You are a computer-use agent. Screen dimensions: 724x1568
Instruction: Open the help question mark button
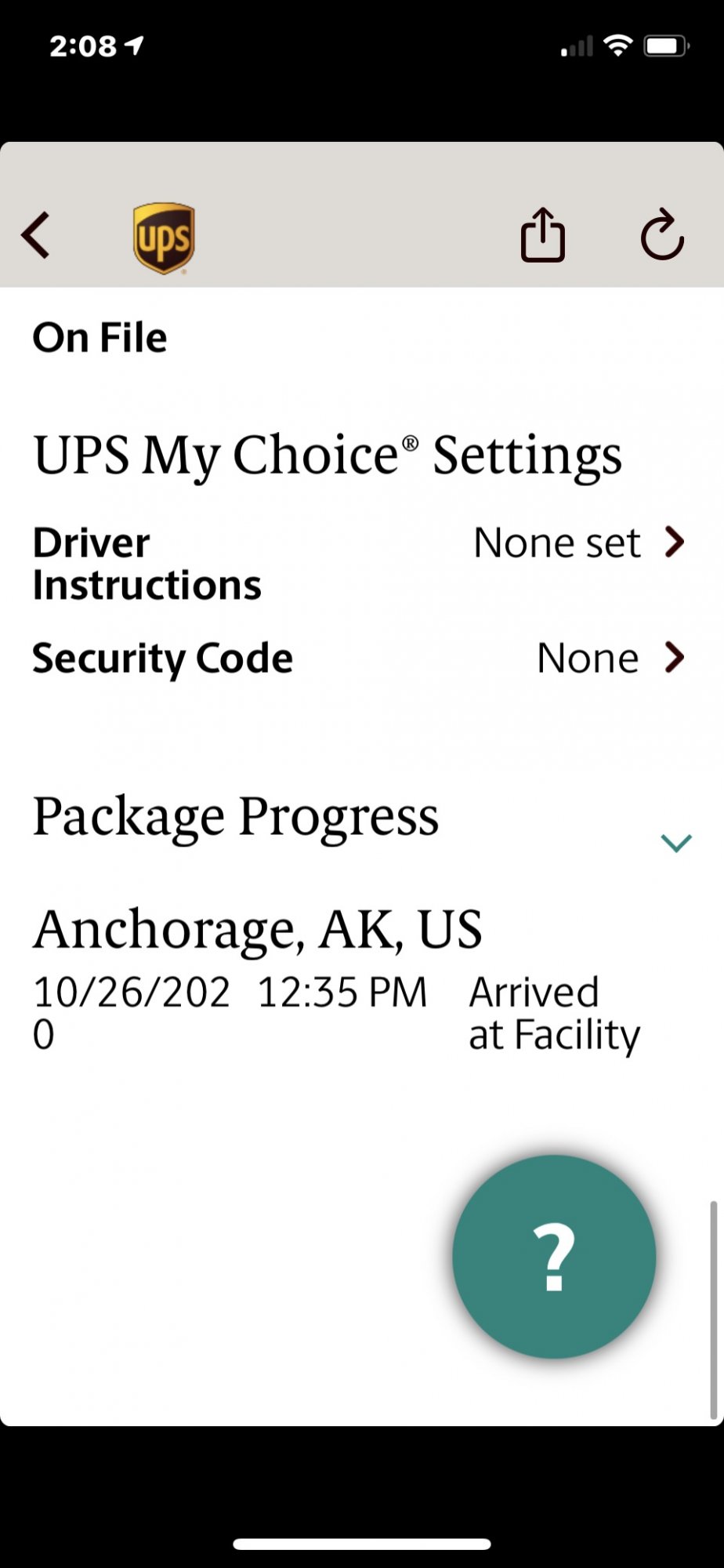coord(554,1257)
